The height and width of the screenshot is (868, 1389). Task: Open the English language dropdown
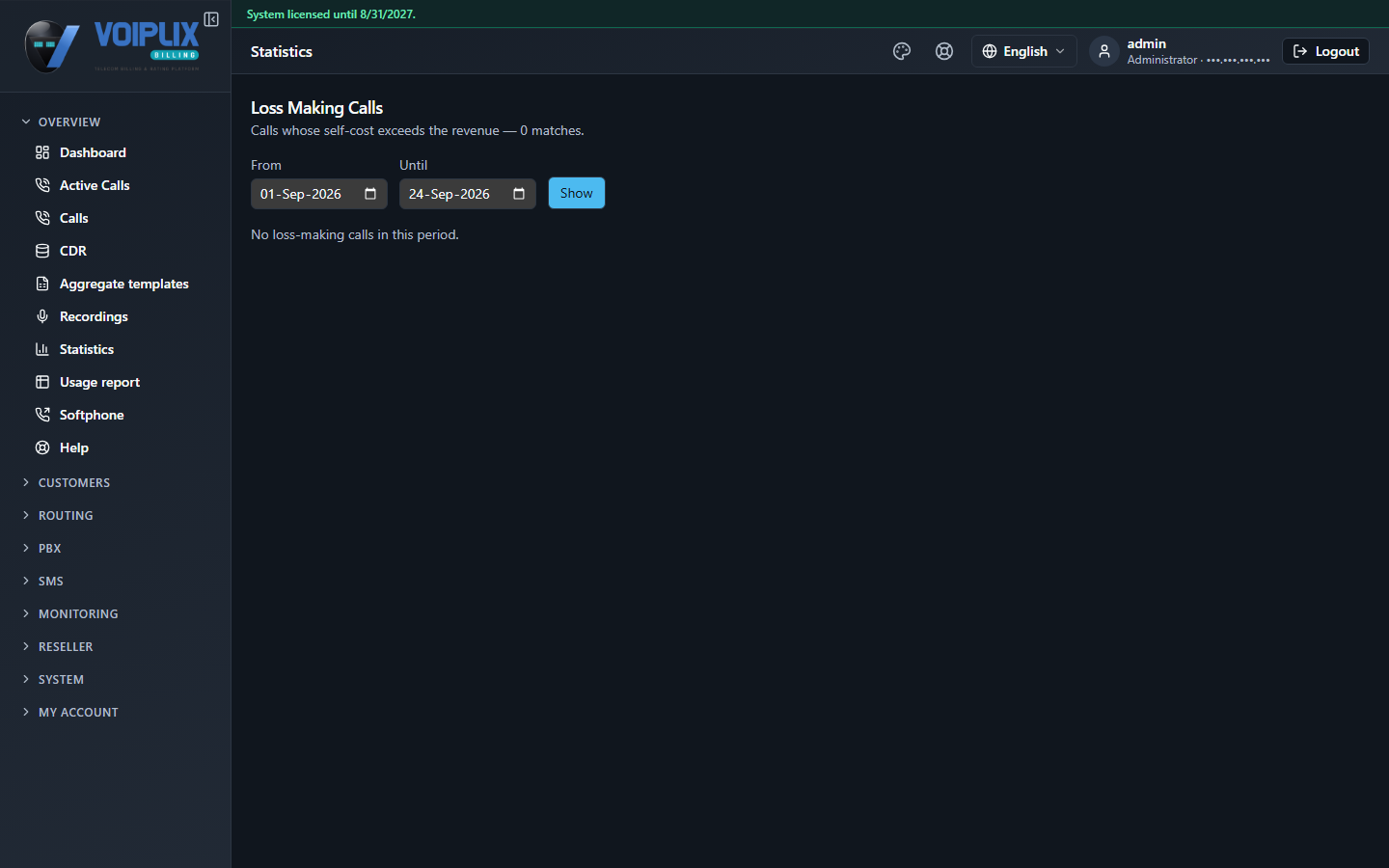(x=1023, y=51)
